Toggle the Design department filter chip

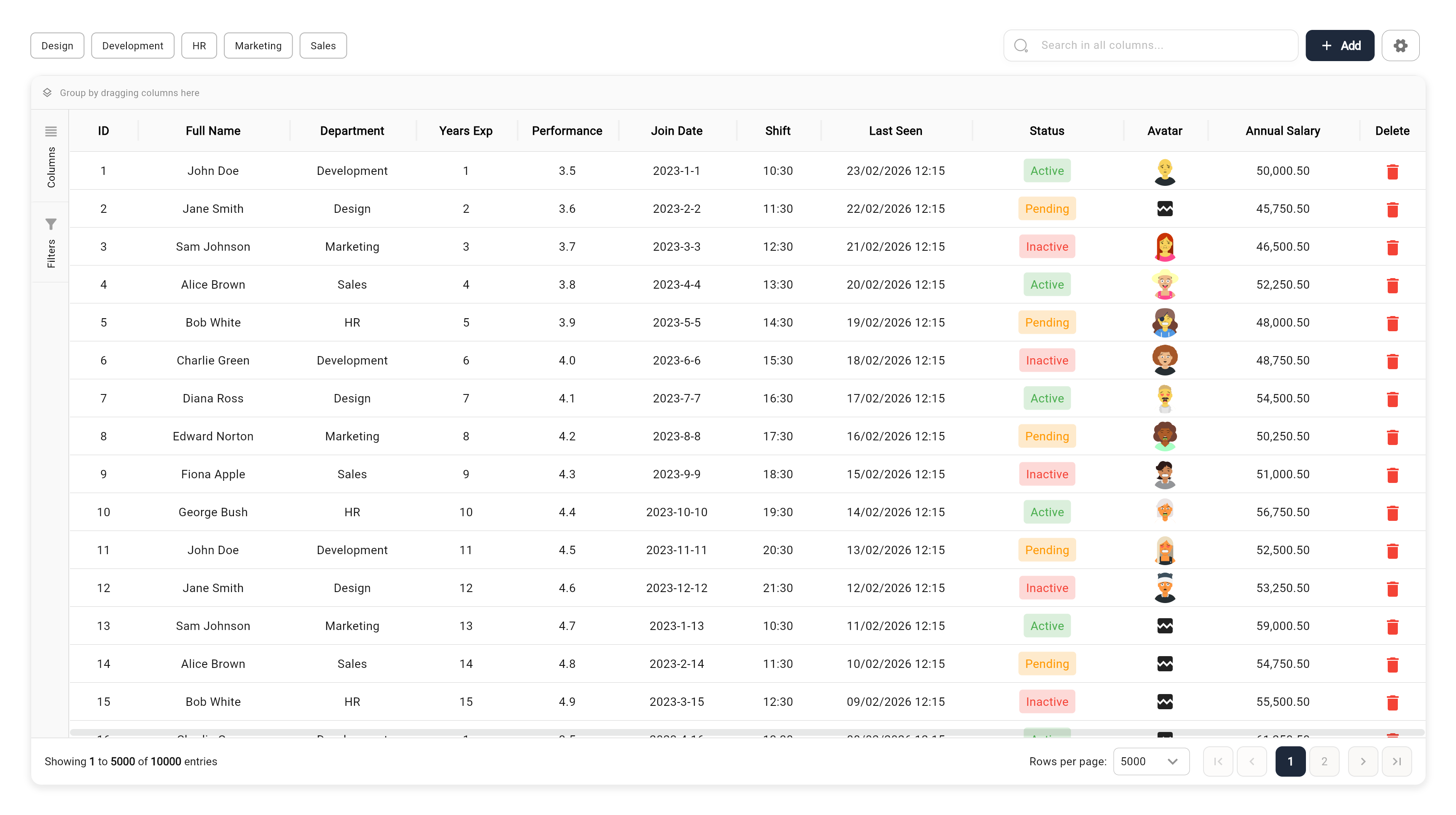tap(57, 46)
